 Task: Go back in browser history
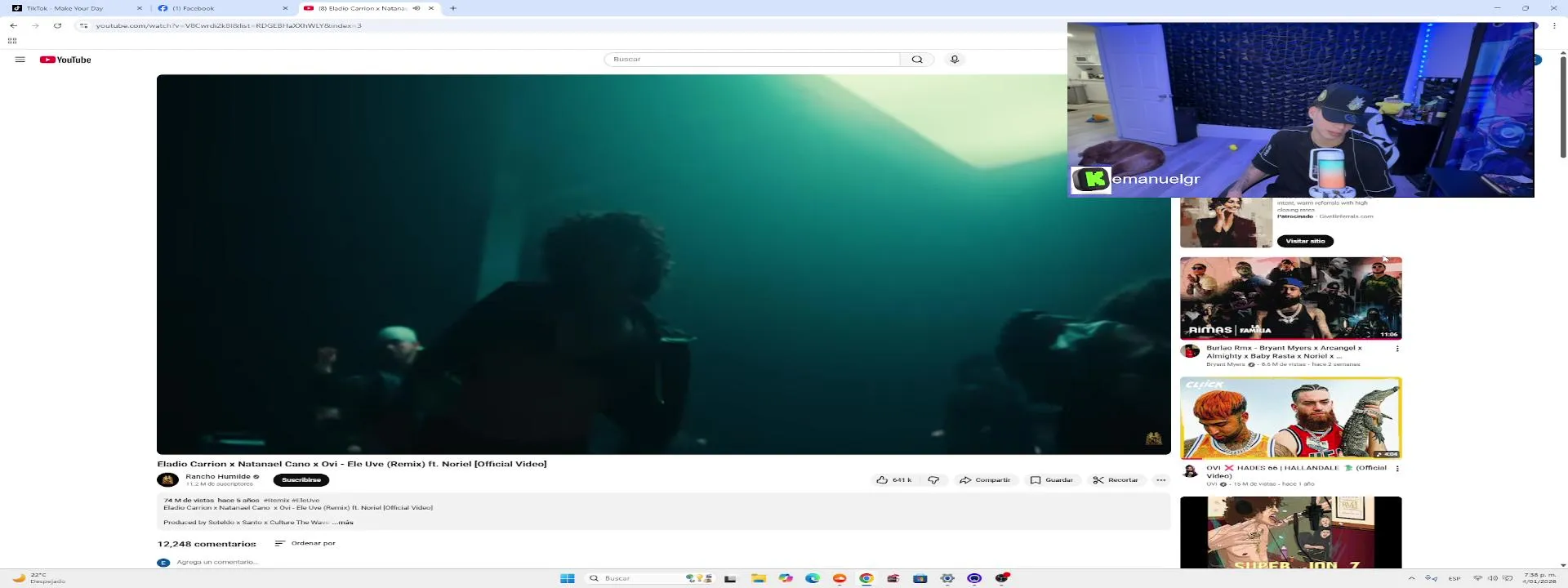tap(14, 25)
